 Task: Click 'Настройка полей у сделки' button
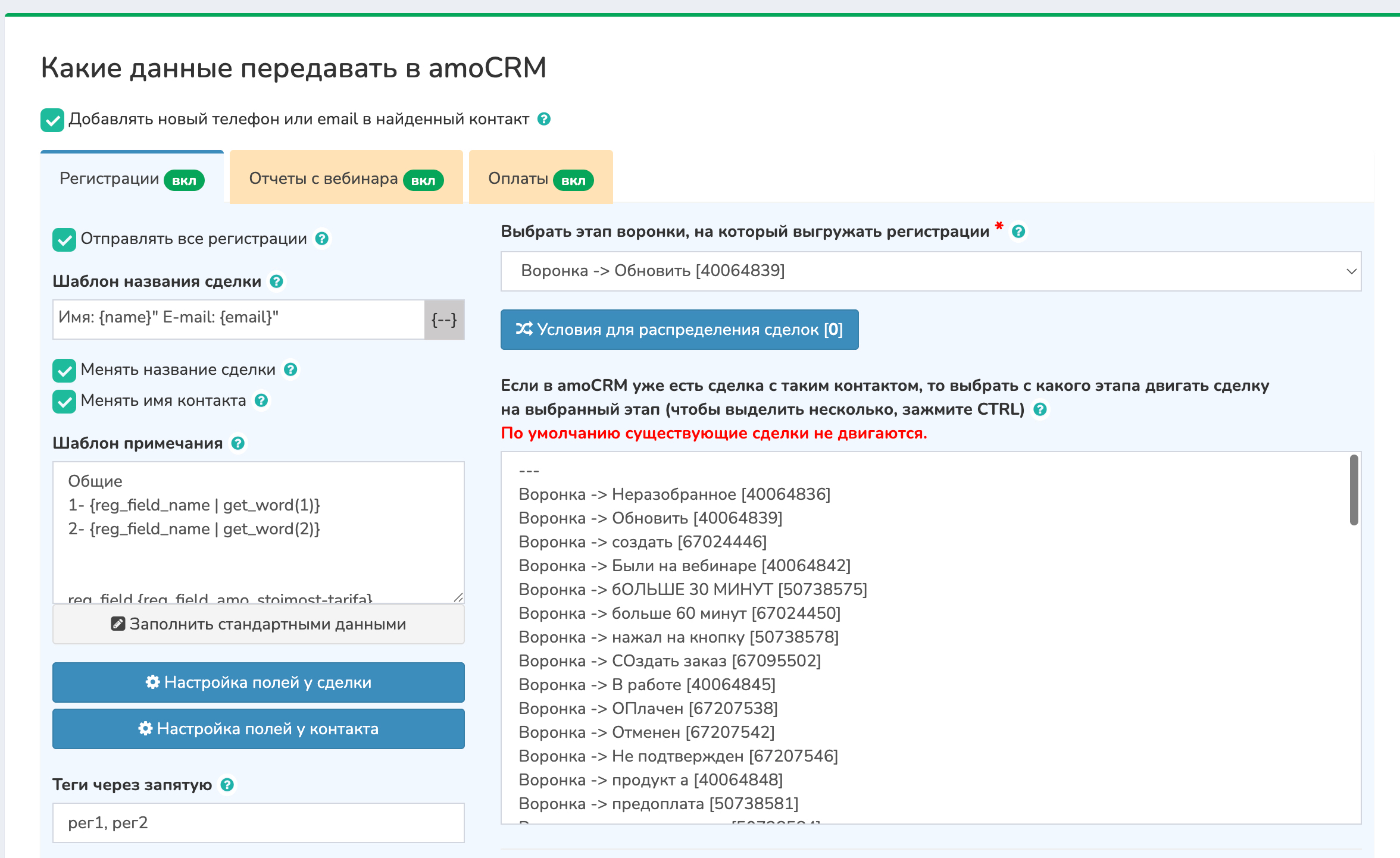(x=258, y=682)
